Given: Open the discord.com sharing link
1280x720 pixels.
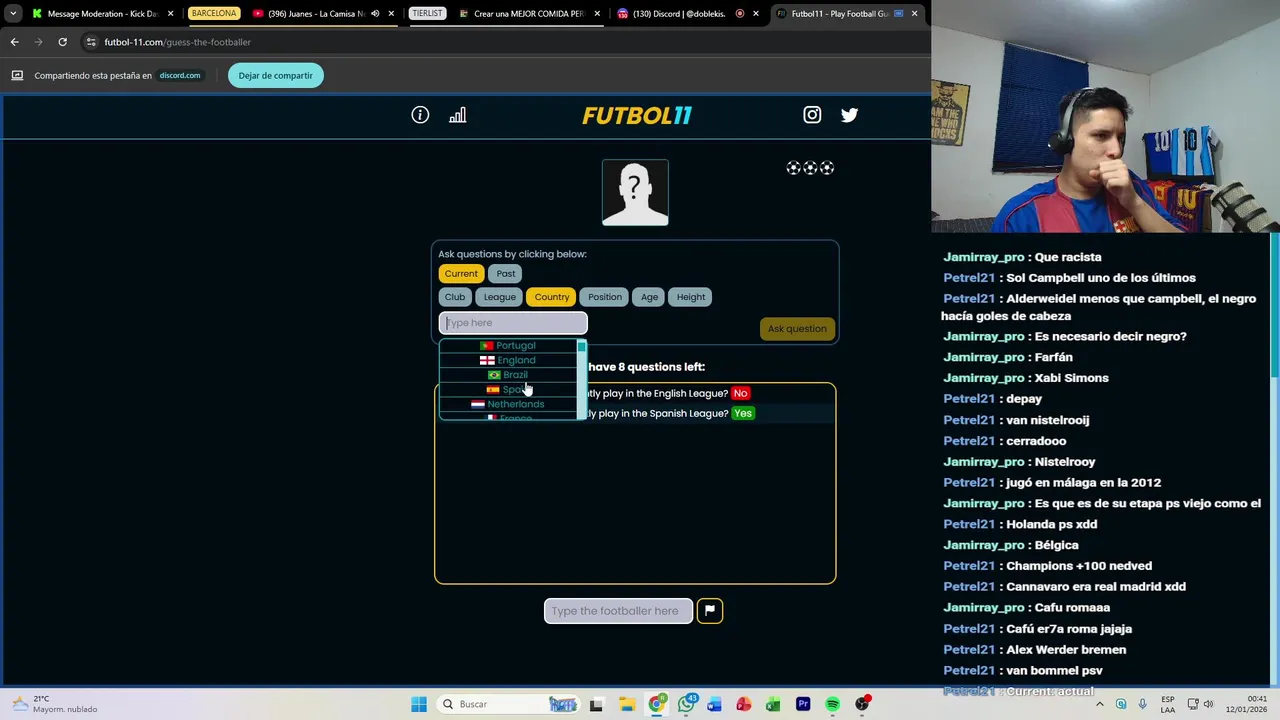Looking at the screenshot, I should [x=180, y=75].
